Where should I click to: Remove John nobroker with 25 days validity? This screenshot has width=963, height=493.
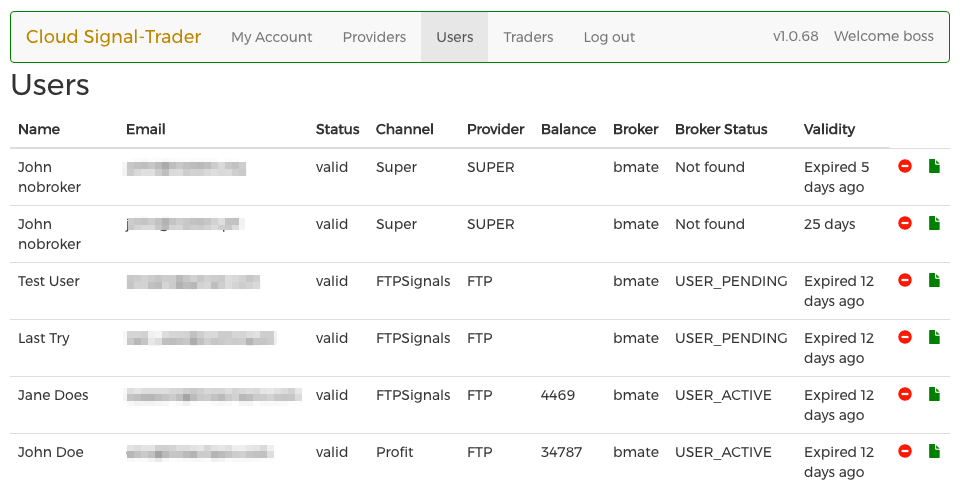pos(905,224)
